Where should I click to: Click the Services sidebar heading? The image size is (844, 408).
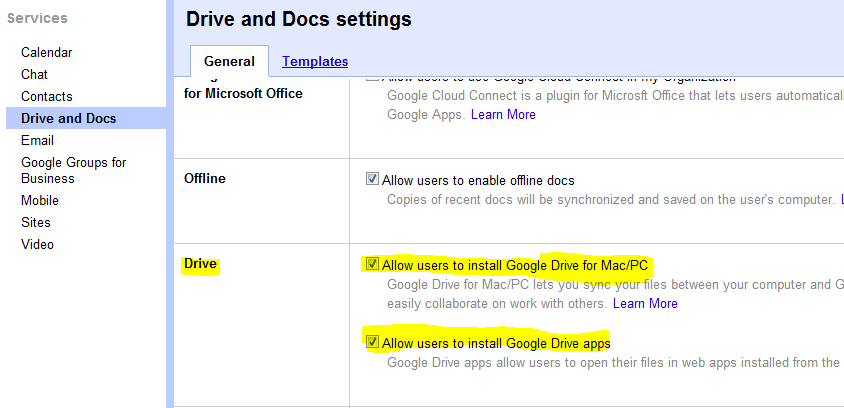[37, 18]
